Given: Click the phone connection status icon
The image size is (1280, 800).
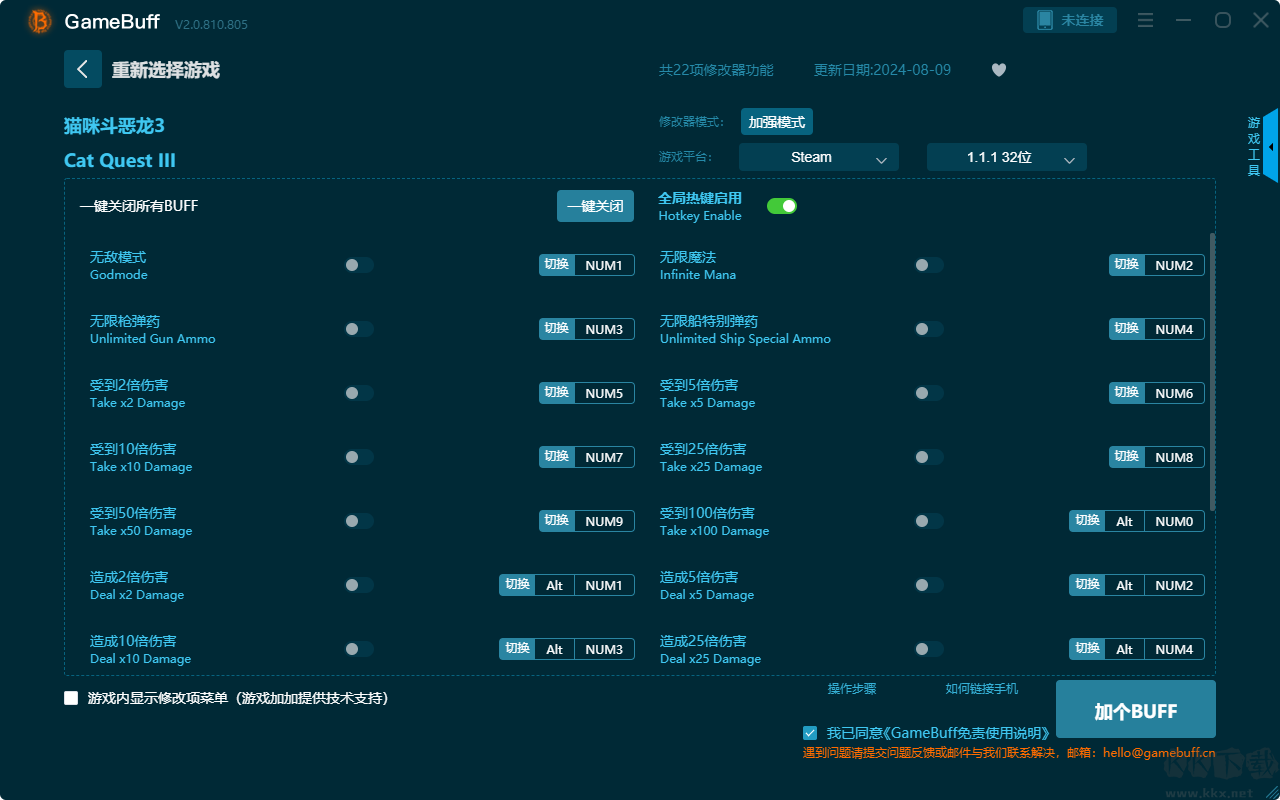Looking at the screenshot, I should [1044, 20].
